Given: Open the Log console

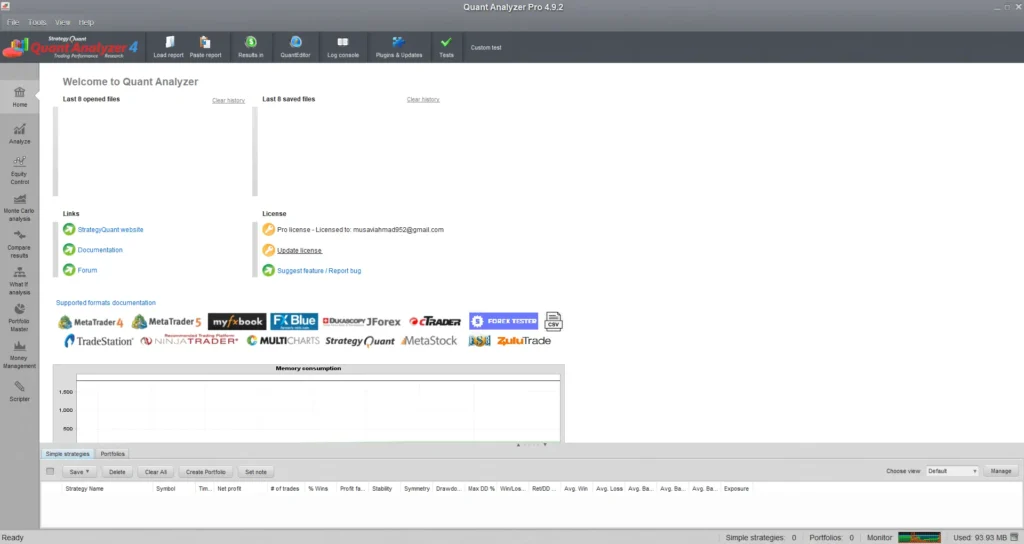Looking at the screenshot, I should (x=343, y=42).
